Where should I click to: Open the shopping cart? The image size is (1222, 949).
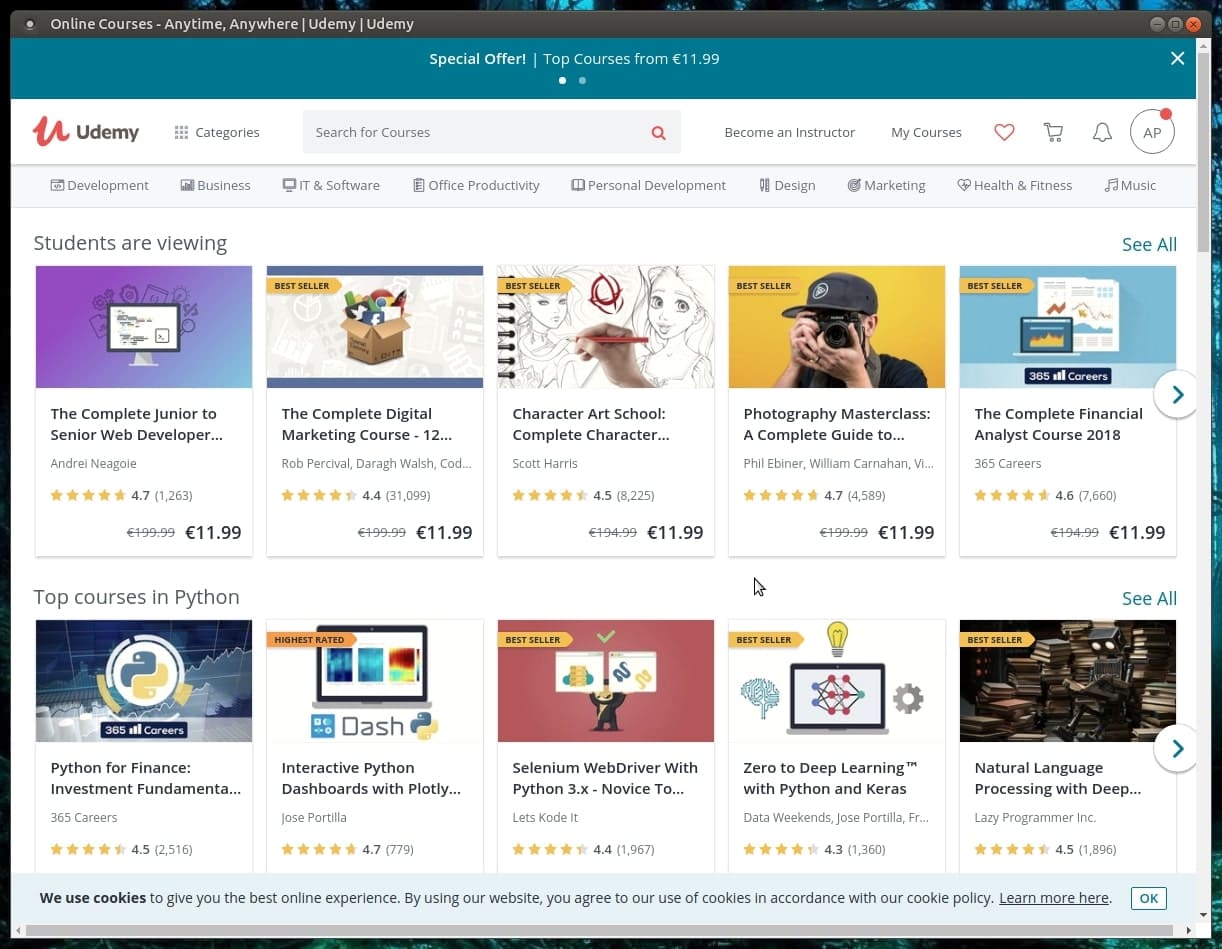(x=1052, y=131)
